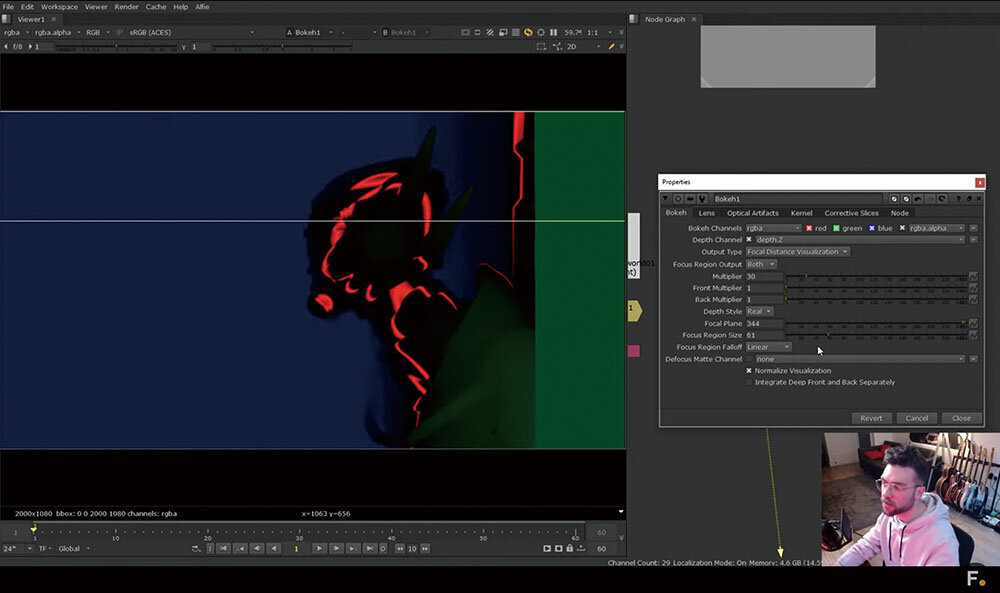Click the viewer ROI region icon

541,47
